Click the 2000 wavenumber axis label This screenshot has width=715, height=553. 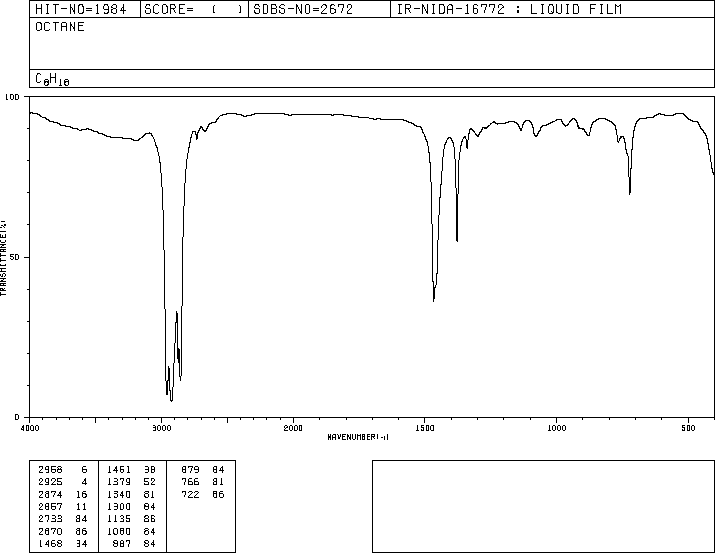point(293,428)
